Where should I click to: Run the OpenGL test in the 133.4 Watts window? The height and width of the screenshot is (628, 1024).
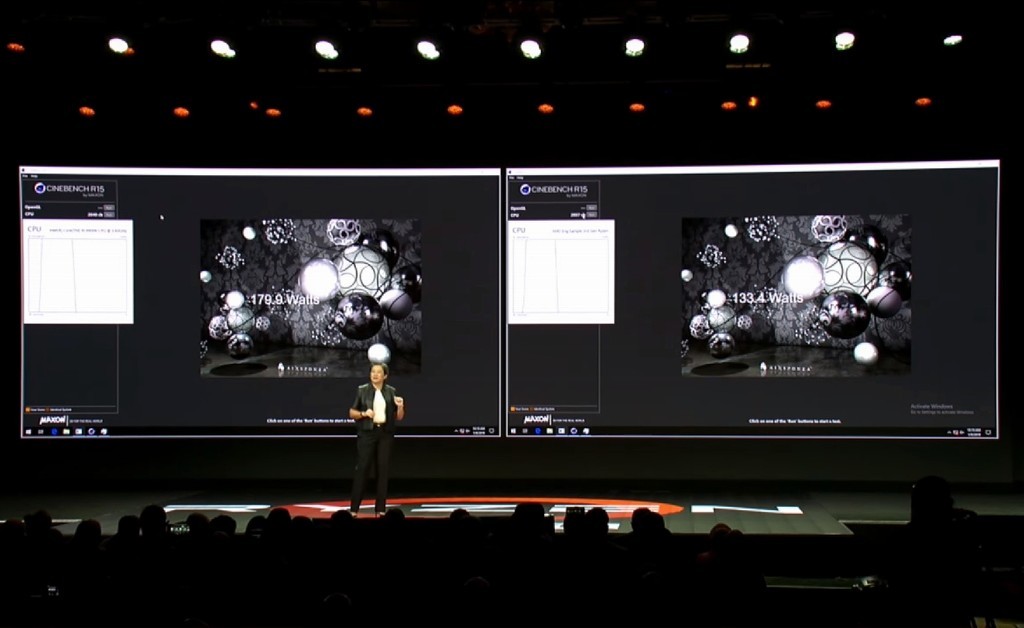592,208
